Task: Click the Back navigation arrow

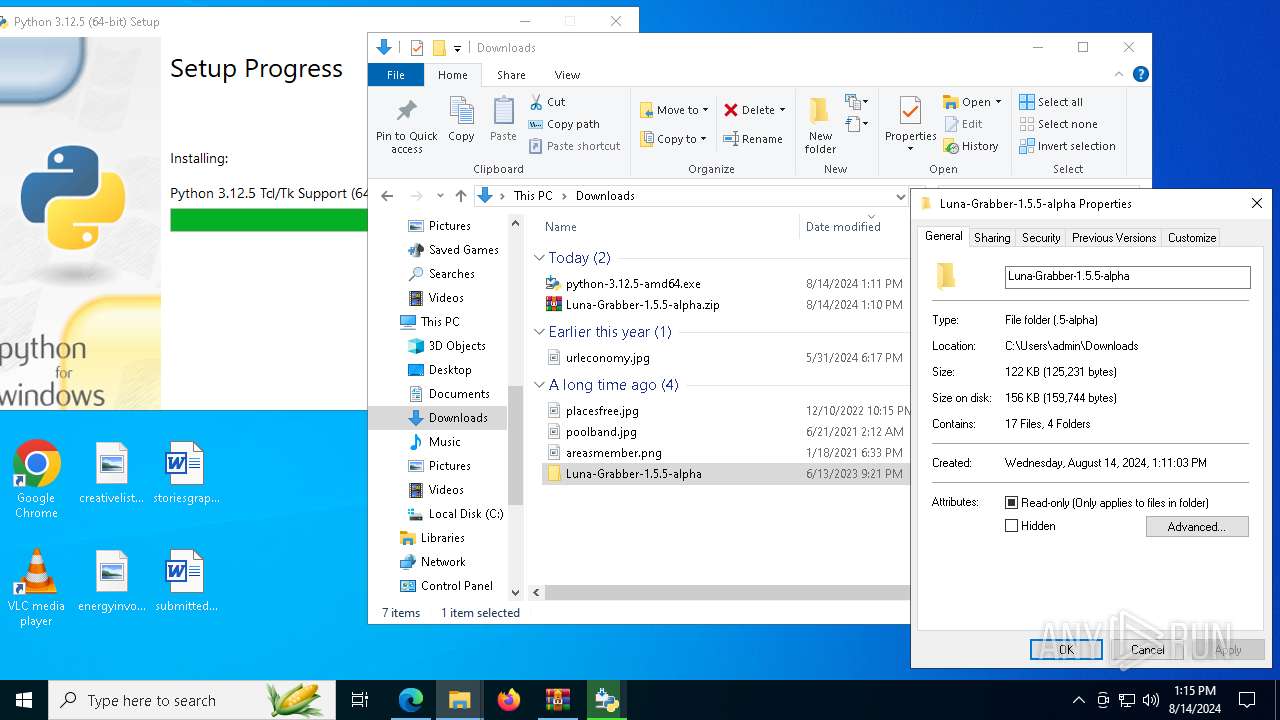Action: coord(388,196)
